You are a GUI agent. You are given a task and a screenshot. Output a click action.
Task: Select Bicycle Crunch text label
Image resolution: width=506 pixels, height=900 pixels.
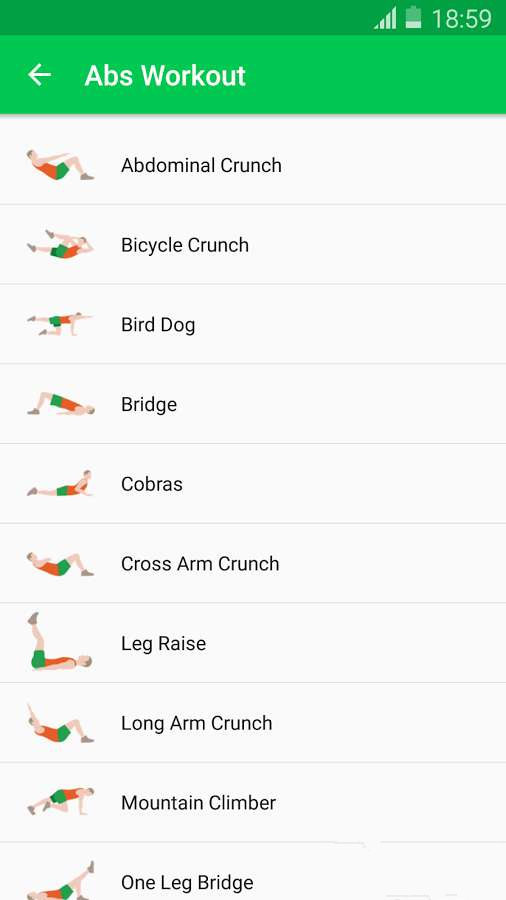[185, 245]
